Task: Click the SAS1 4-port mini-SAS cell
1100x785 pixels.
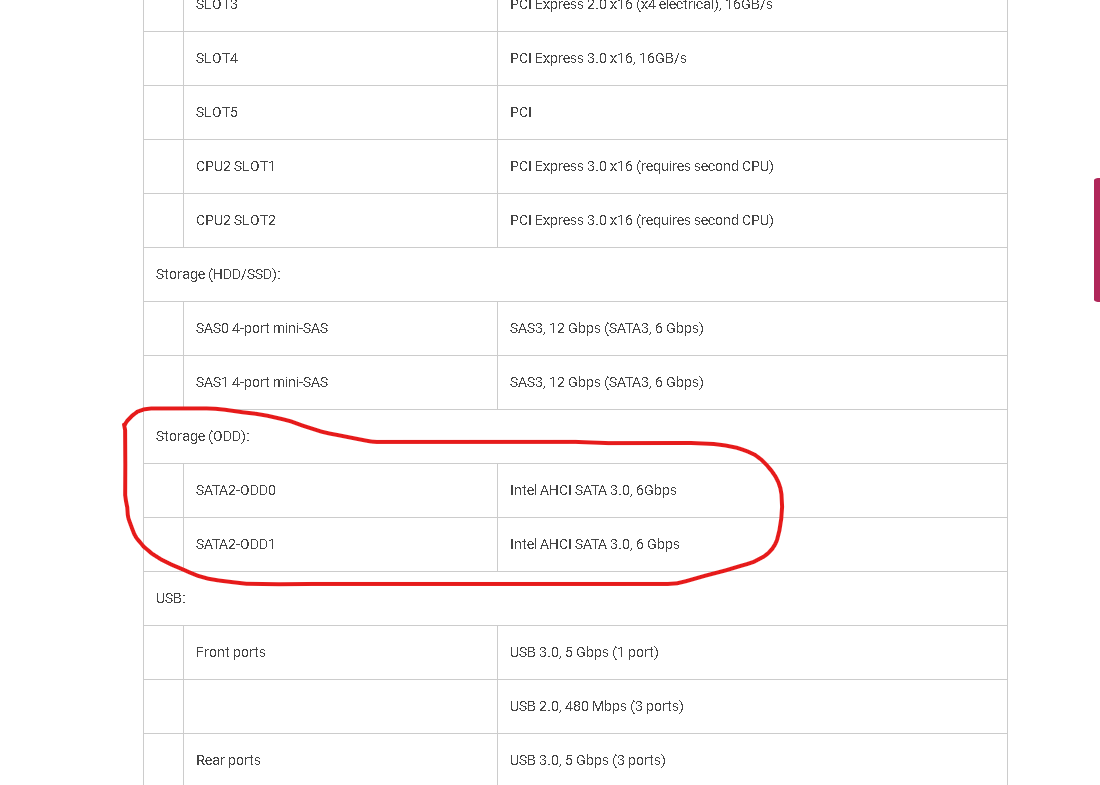Action: 340,382
